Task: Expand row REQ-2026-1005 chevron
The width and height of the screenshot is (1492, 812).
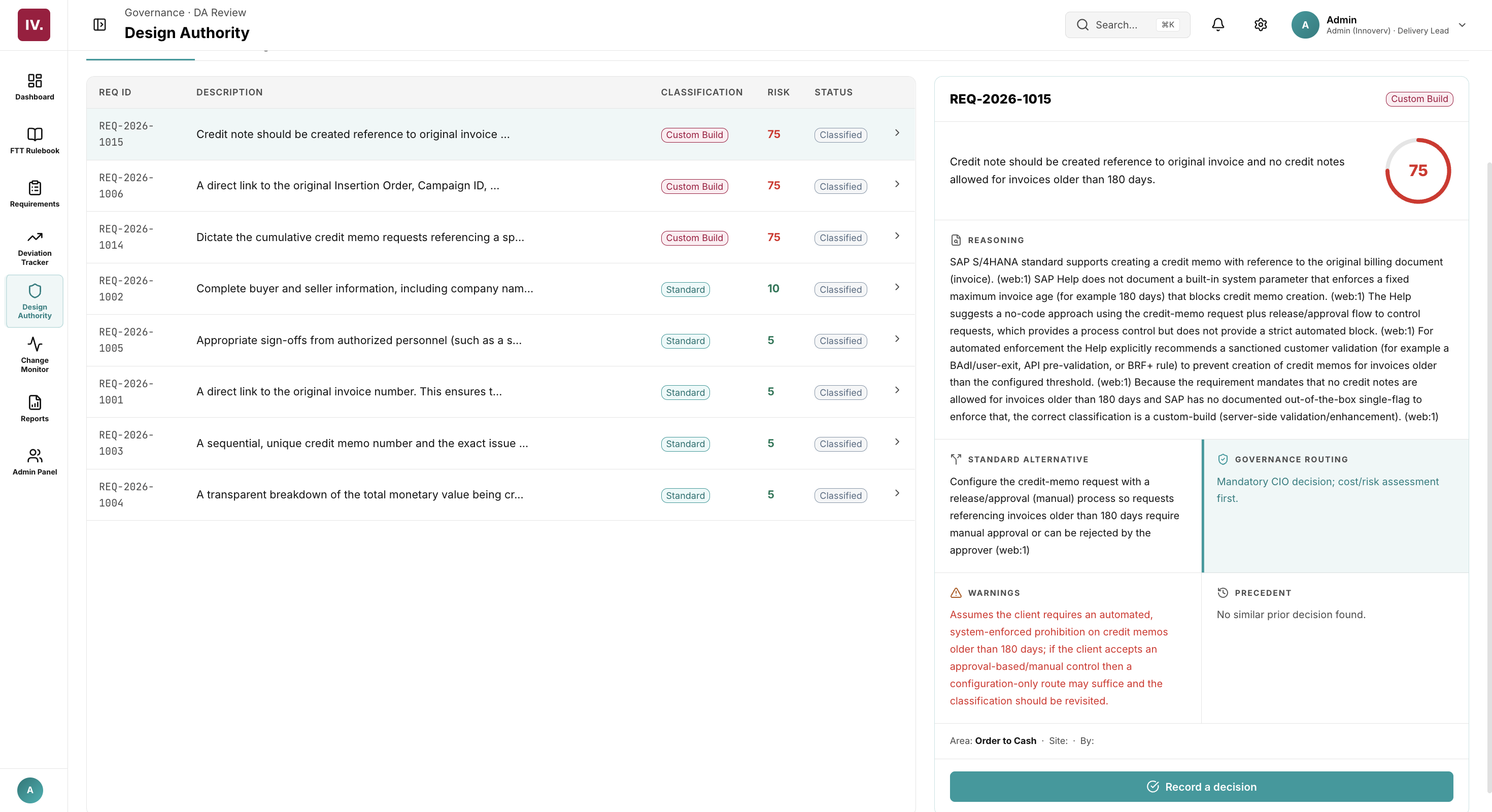Action: pos(897,339)
